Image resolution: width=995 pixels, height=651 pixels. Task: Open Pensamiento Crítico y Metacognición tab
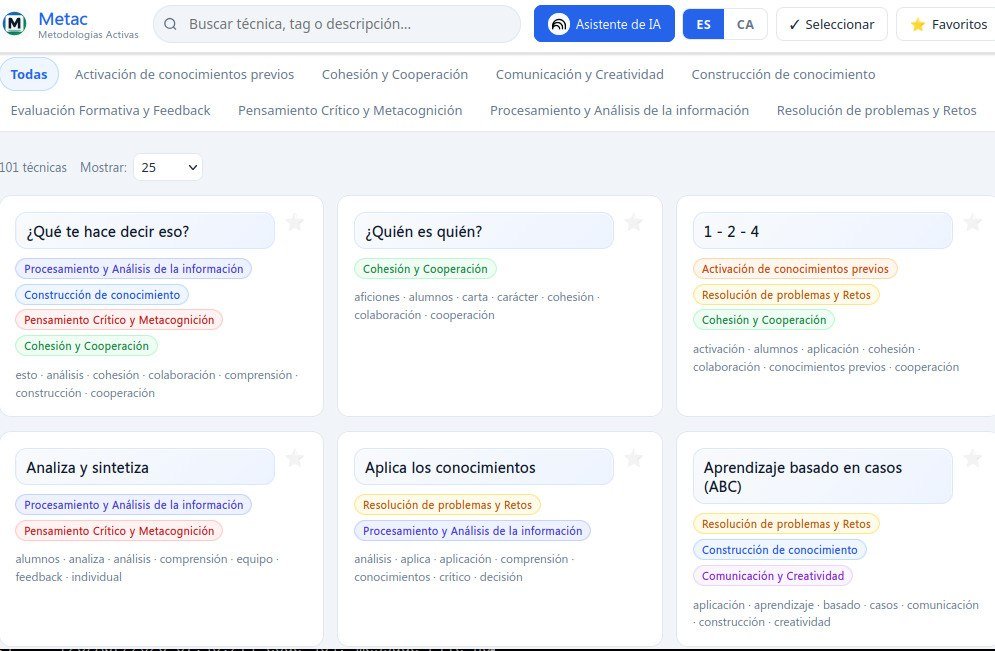pyautogui.click(x=350, y=110)
